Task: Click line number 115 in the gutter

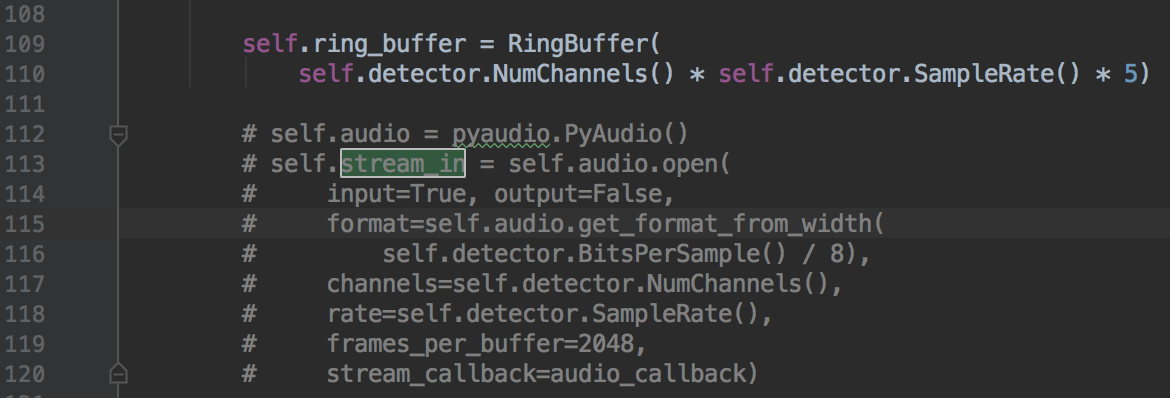Action: (x=25, y=223)
